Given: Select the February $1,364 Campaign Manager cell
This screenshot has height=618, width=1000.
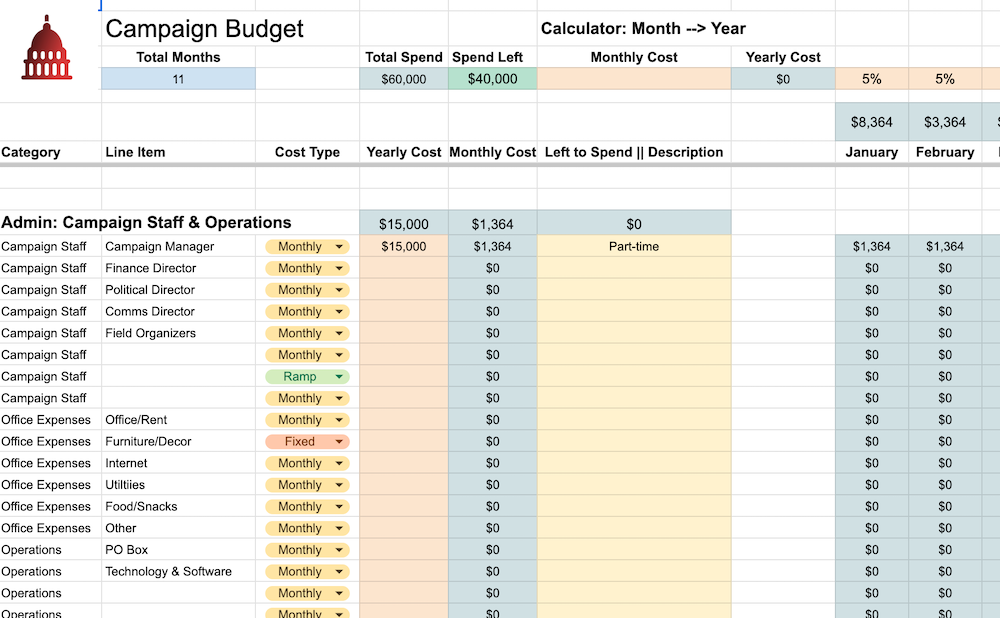Looking at the screenshot, I should (x=945, y=246).
